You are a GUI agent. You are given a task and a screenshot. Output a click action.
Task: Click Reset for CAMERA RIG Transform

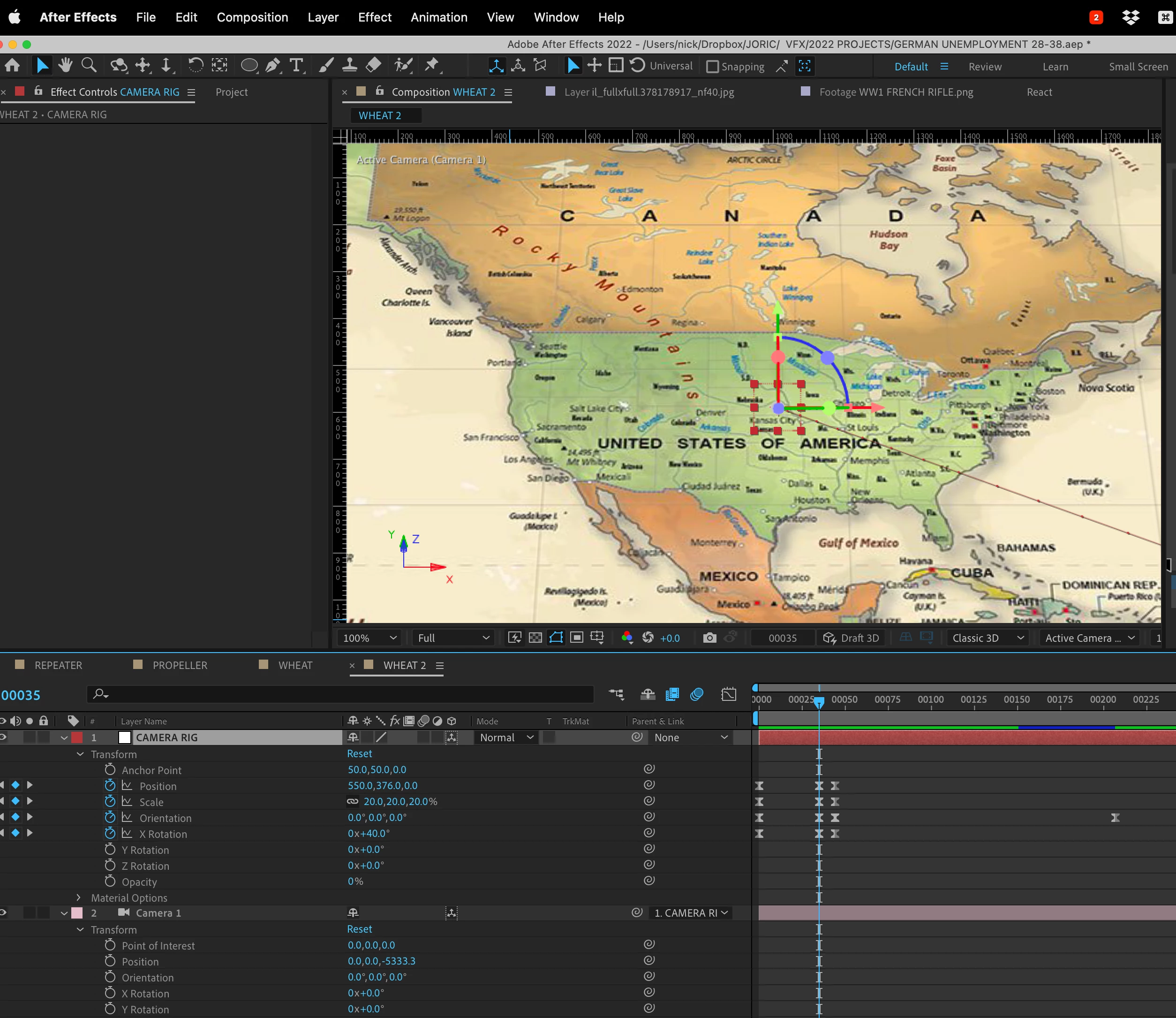(360, 754)
